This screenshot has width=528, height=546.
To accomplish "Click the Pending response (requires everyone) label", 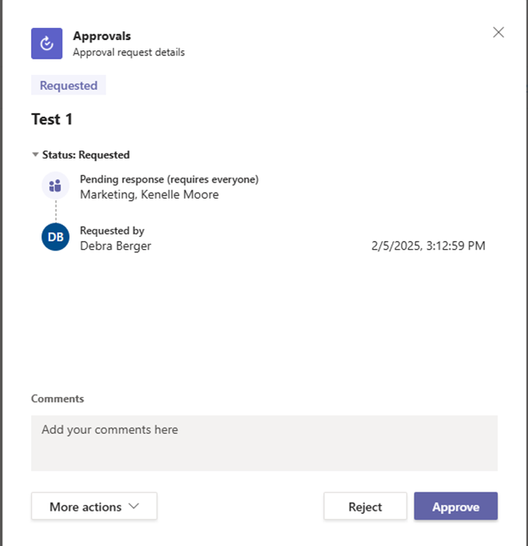I will pos(169,179).
